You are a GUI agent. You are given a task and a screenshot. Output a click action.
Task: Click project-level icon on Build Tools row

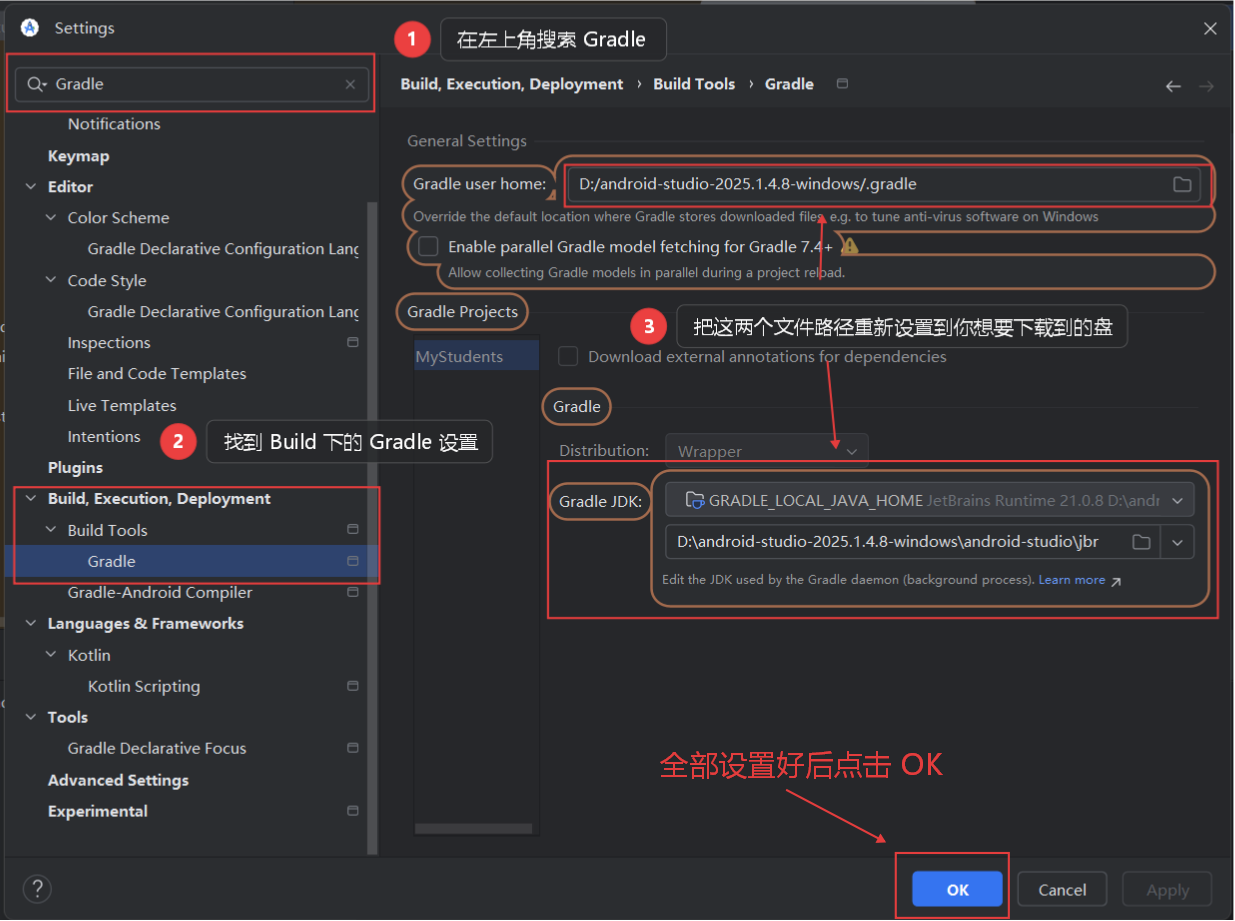pos(352,529)
